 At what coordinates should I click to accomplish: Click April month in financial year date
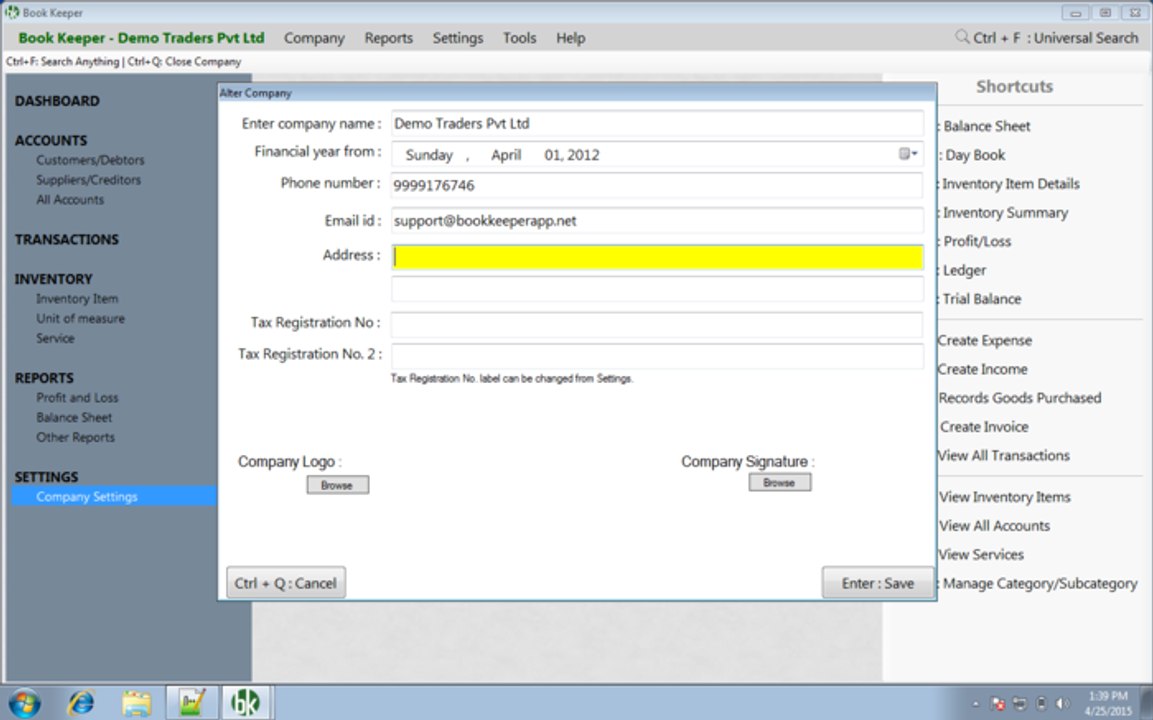(x=506, y=155)
